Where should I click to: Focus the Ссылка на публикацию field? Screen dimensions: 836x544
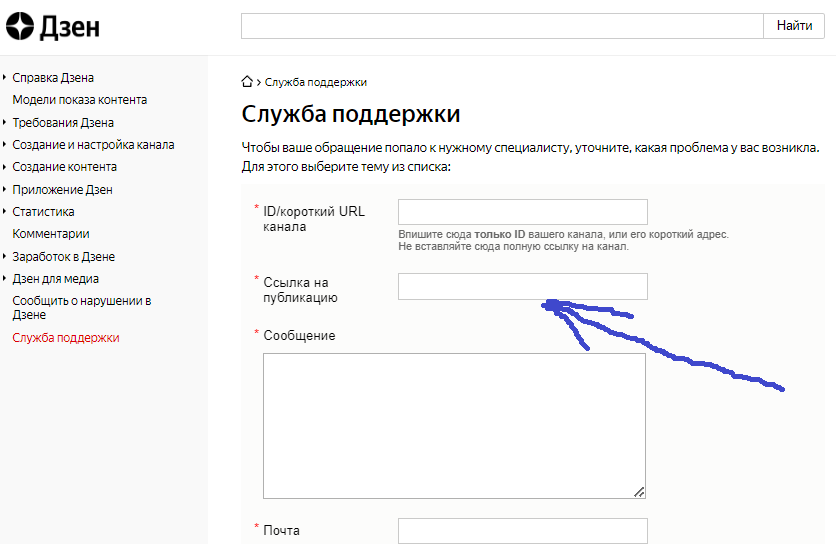pyautogui.click(x=522, y=286)
